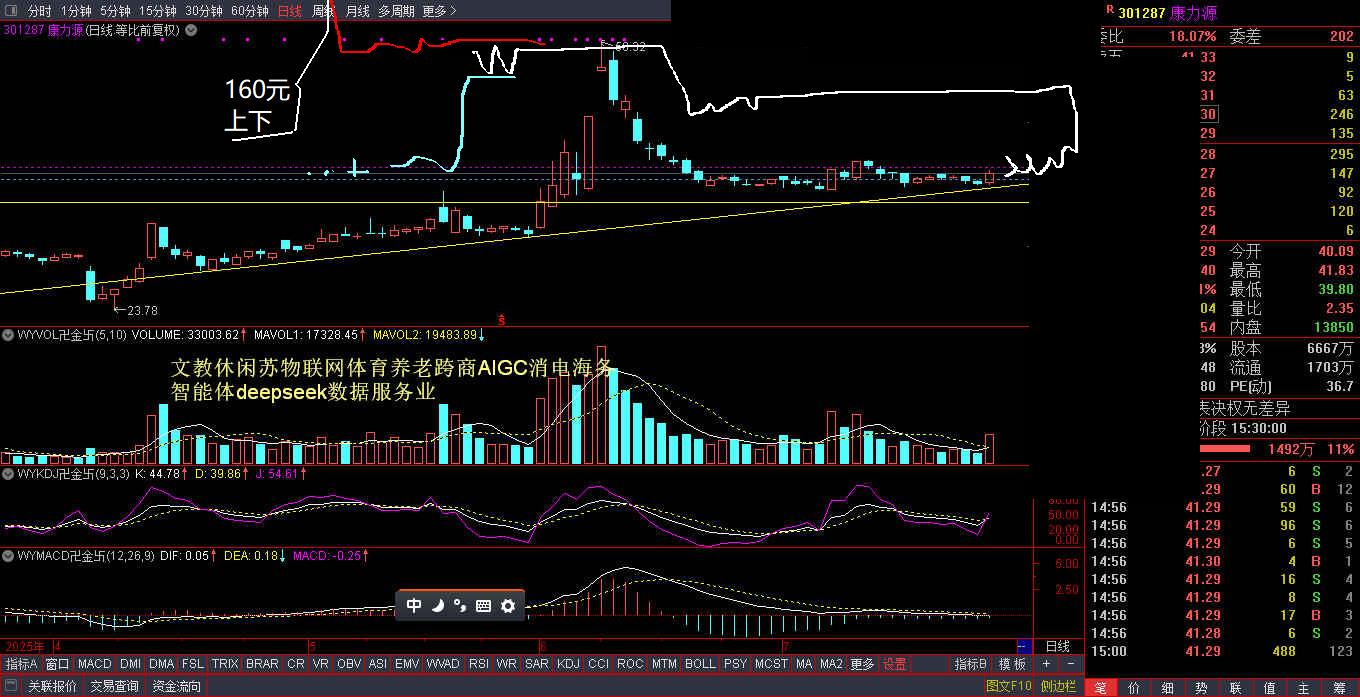Click the R marker beside stock code 301287
The image size is (1360, 697).
pos(1108,9)
